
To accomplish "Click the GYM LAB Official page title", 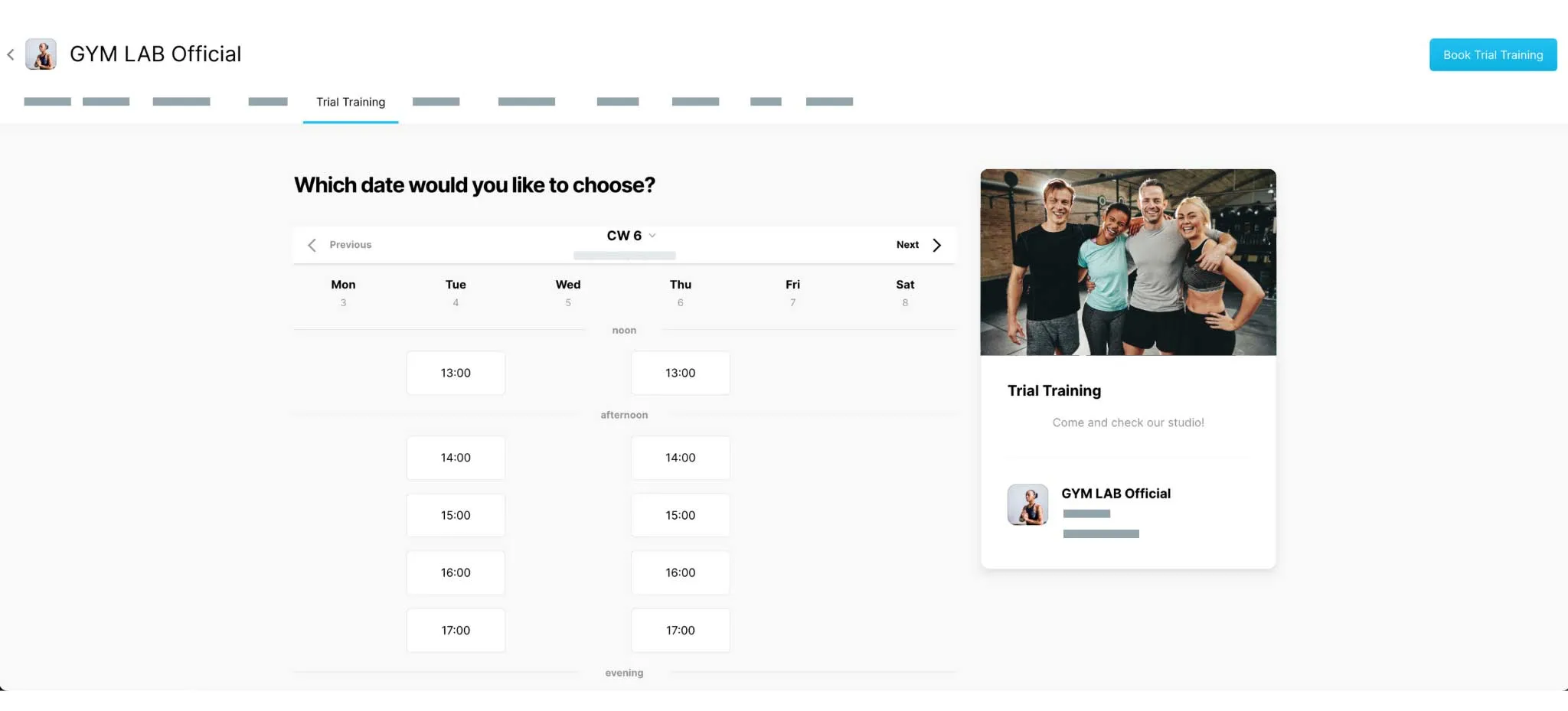I will [155, 54].
